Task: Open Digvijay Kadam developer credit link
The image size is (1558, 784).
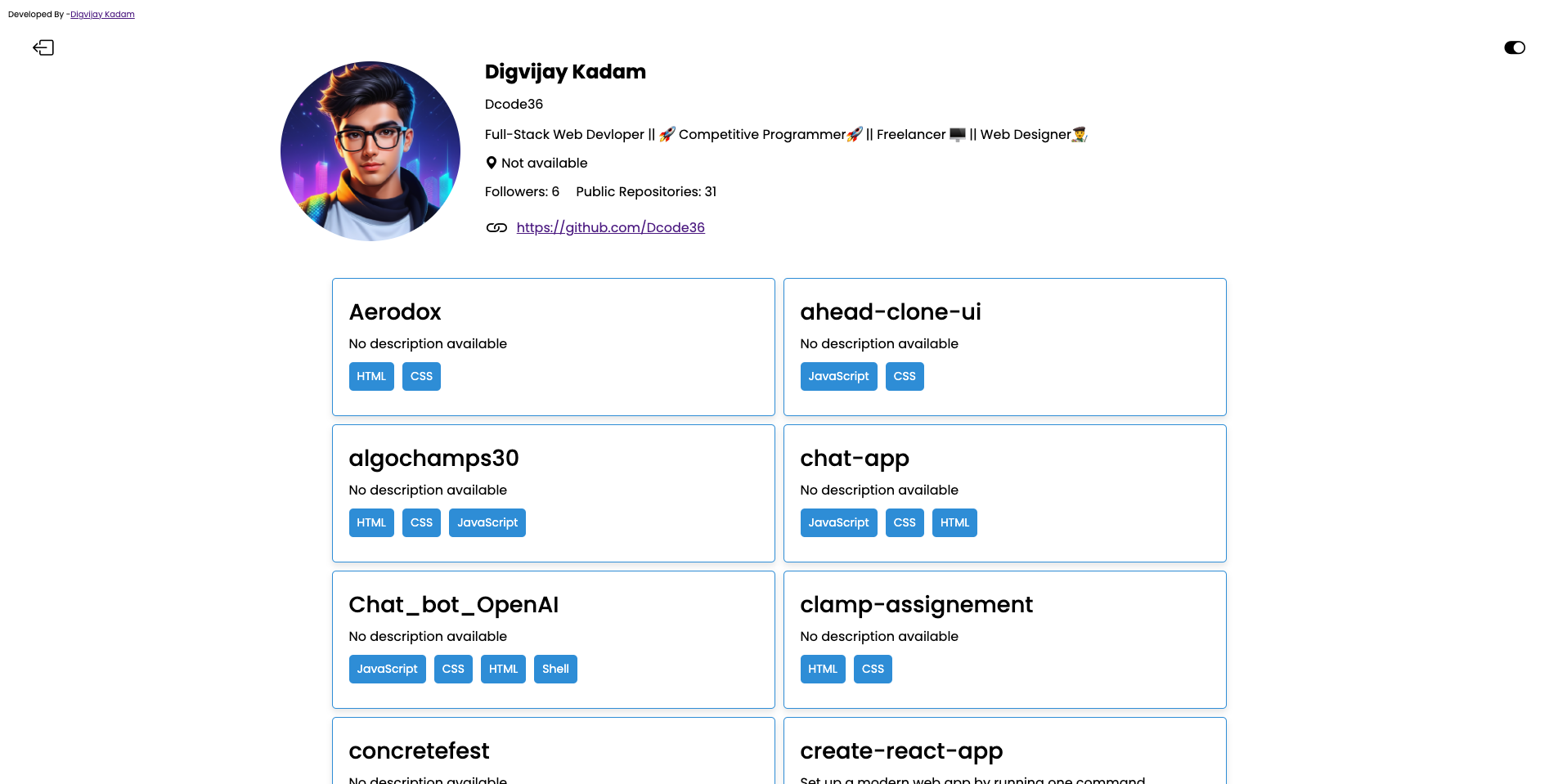Action: coord(102,15)
